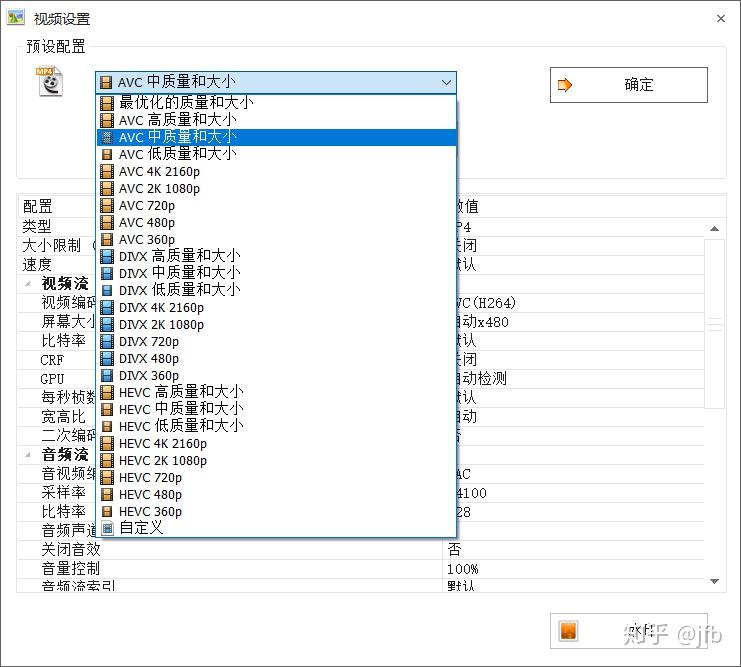Select DIVX 低质量和大小 preset

point(276,290)
